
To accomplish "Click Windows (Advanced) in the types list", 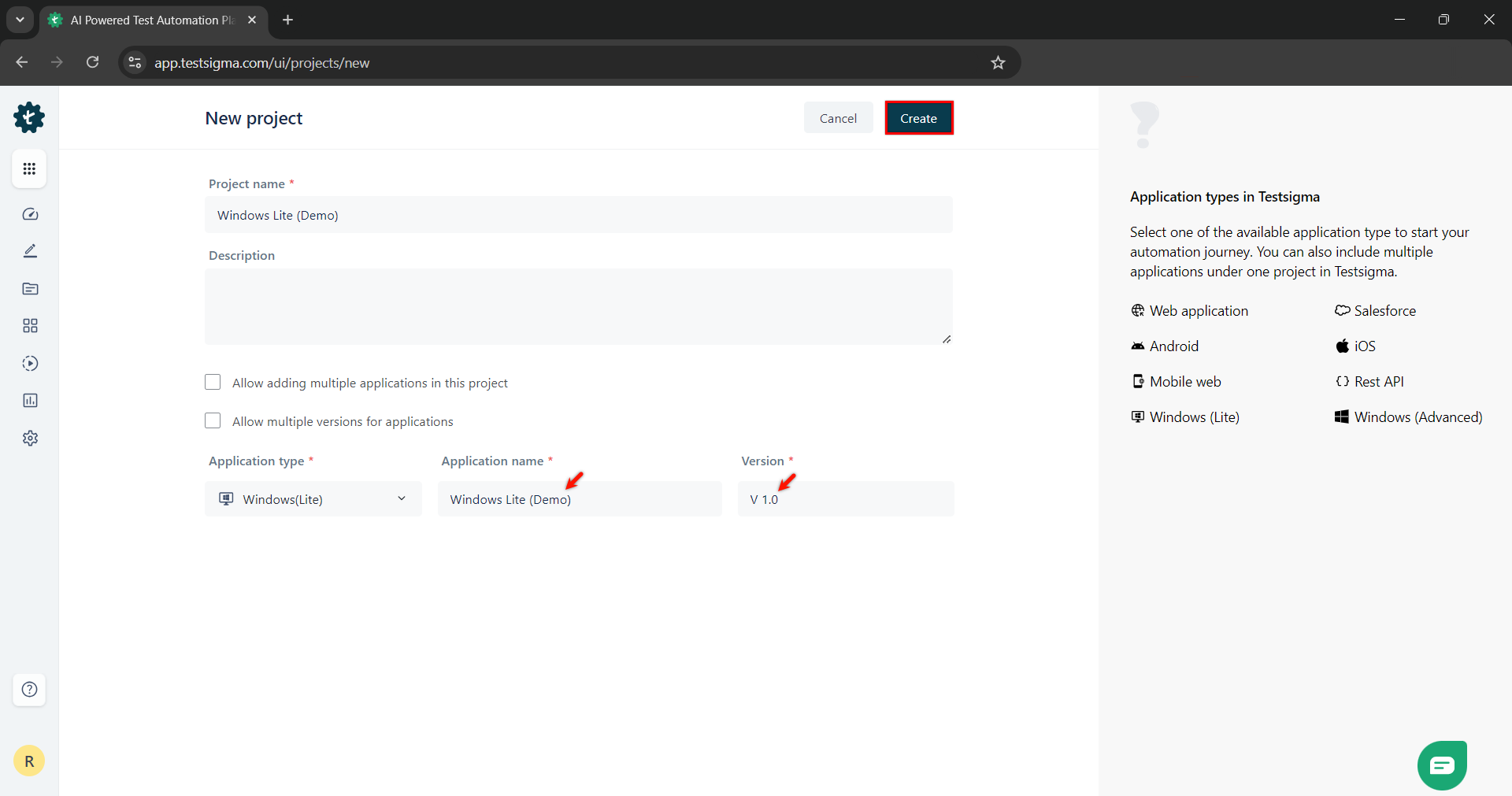I will pyautogui.click(x=1408, y=417).
